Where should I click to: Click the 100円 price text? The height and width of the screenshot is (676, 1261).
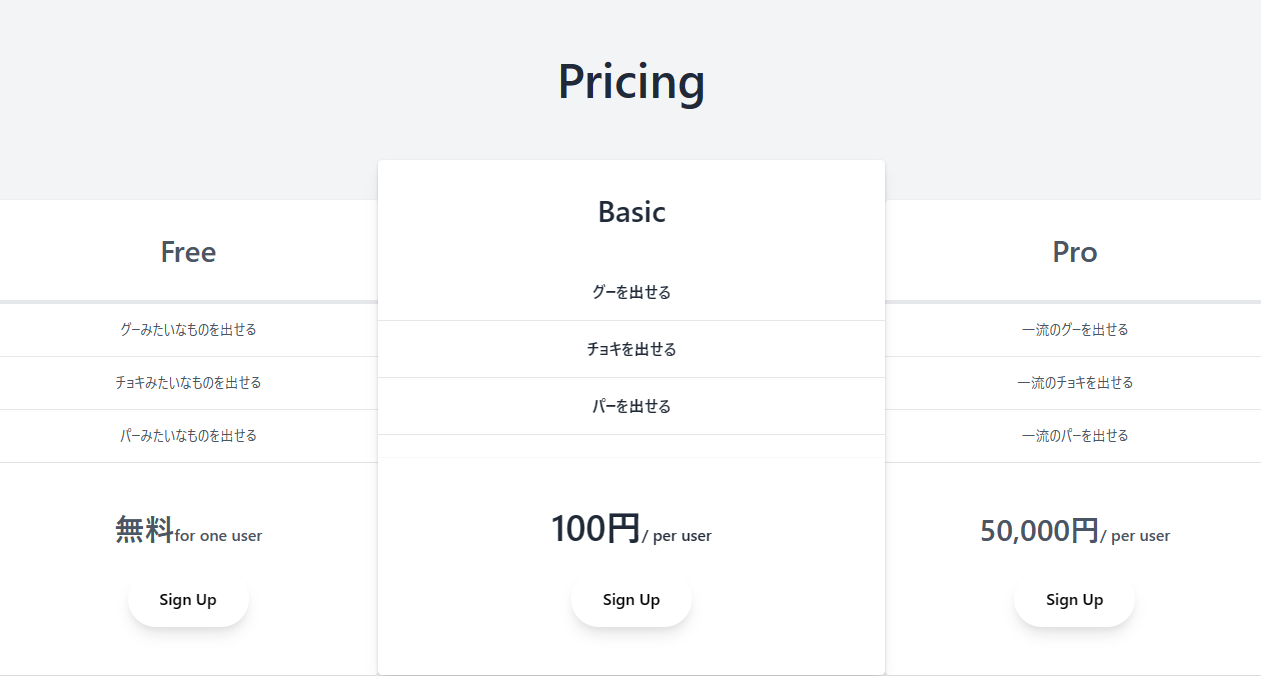click(595, 528)
